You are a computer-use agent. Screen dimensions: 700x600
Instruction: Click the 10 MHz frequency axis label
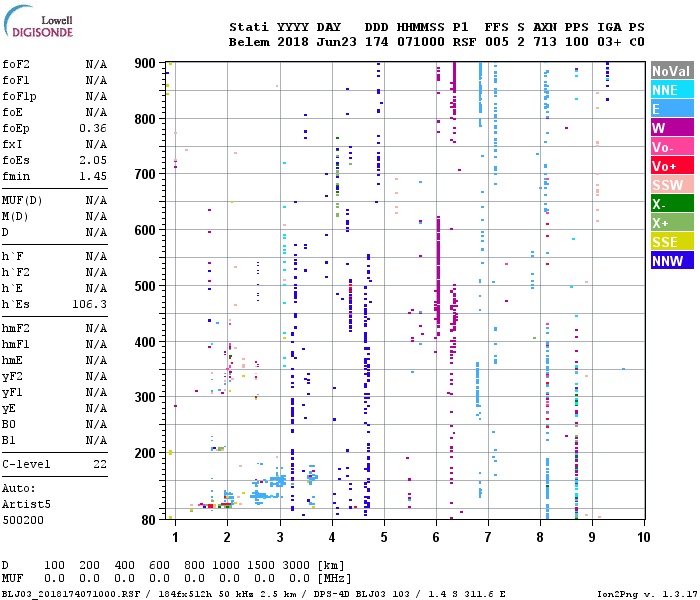[643, 537]
